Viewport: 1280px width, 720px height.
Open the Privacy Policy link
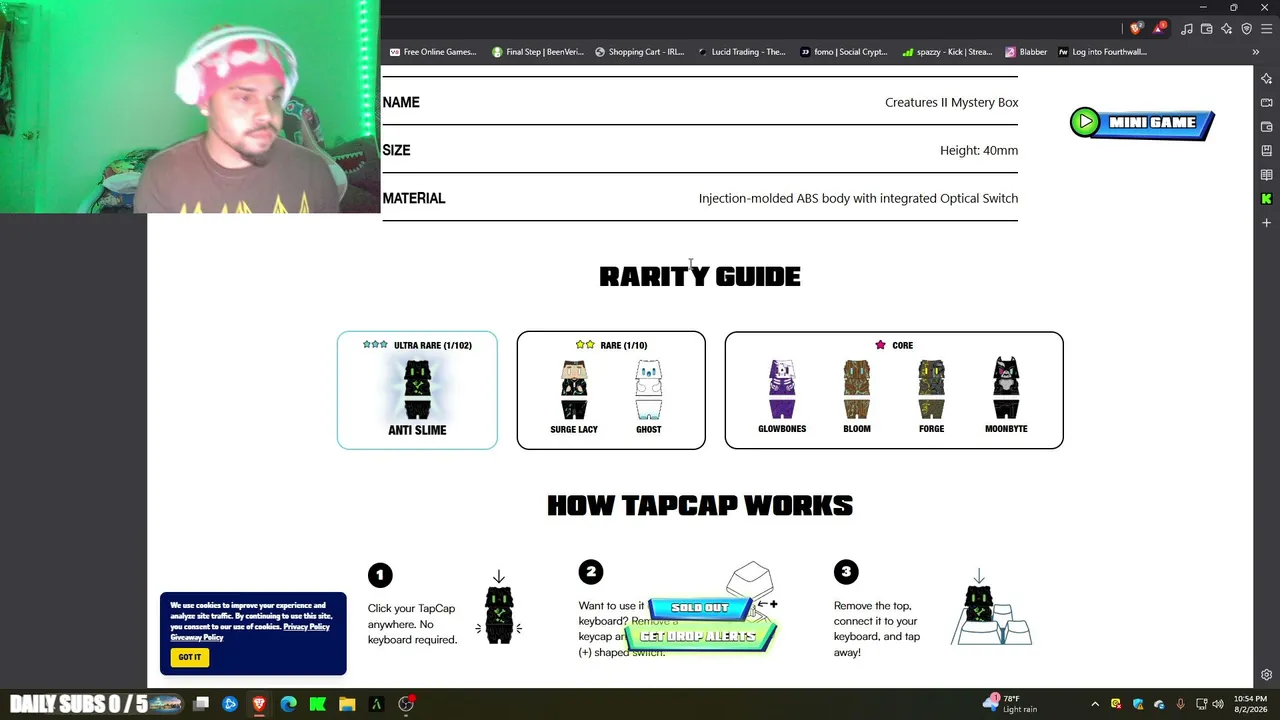click(x=306, y=627)
